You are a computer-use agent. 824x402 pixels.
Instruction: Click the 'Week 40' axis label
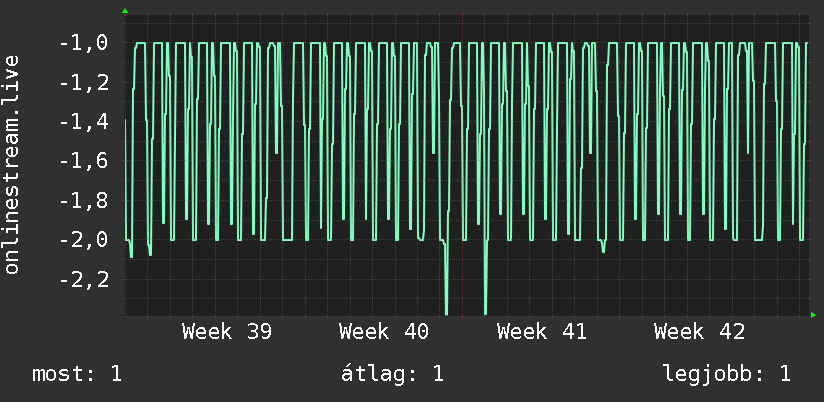[384, 332]
